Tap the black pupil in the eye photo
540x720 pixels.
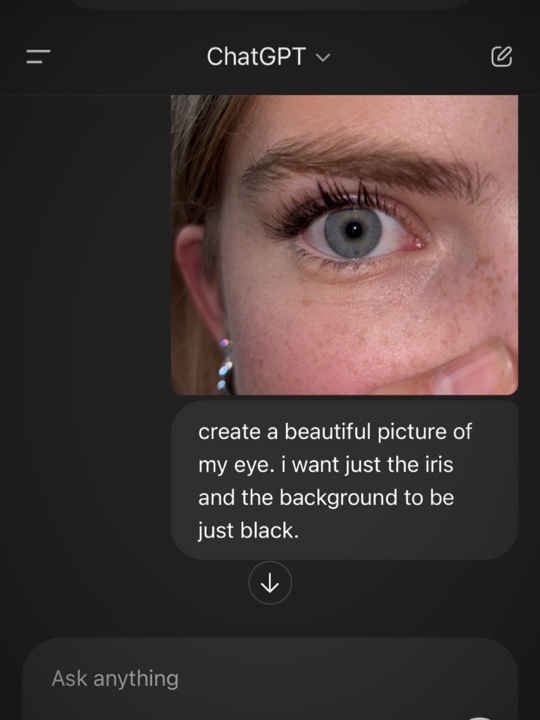(354, 230)
